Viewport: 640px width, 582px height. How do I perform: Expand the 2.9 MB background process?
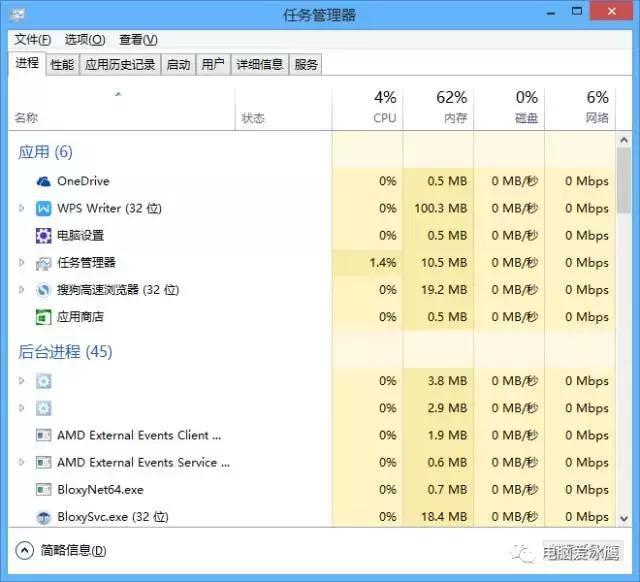(x=22, y=408)
